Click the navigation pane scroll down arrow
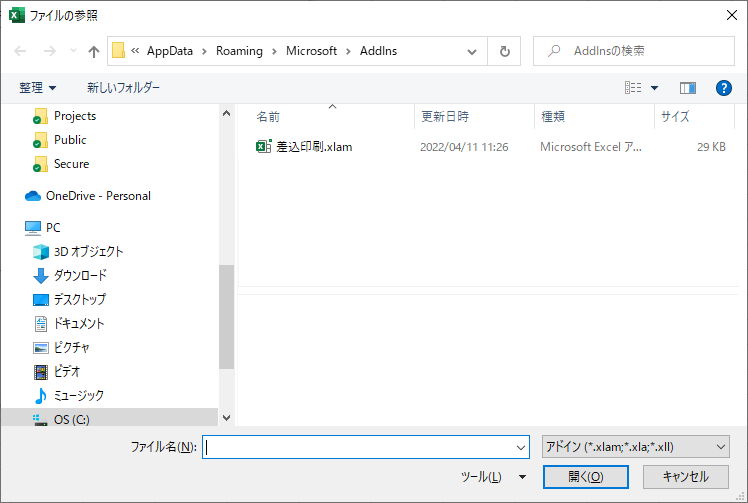The height and width of the screenshot is (503, 748). point(227,418)
